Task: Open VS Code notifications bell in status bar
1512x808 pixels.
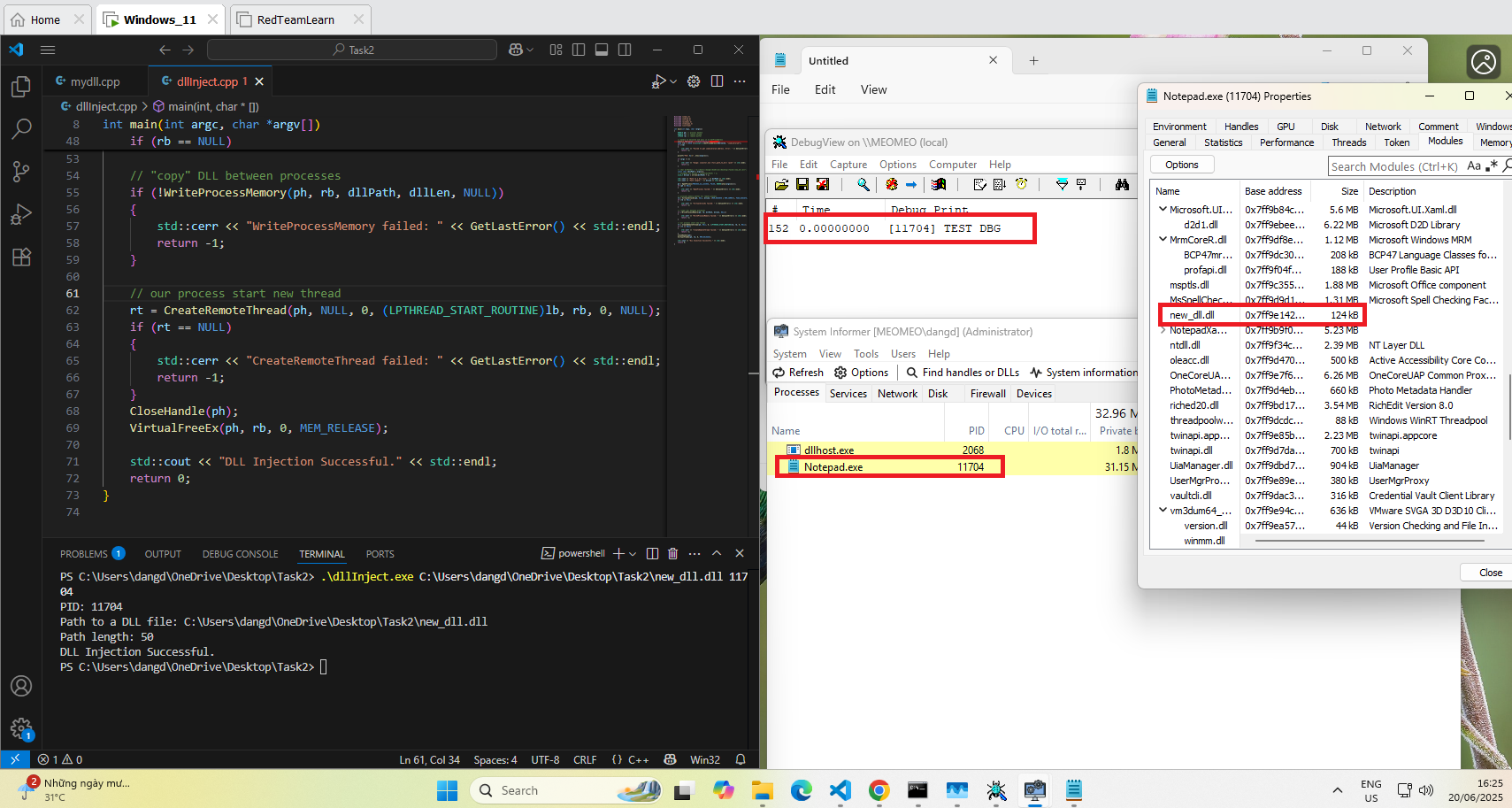Action: (741, 759)
